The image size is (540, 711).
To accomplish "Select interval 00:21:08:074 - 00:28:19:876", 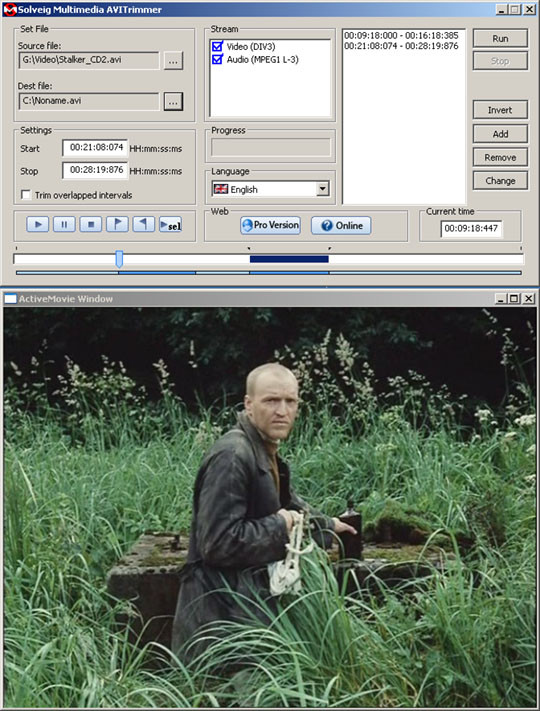I will [x=401, y=46].
